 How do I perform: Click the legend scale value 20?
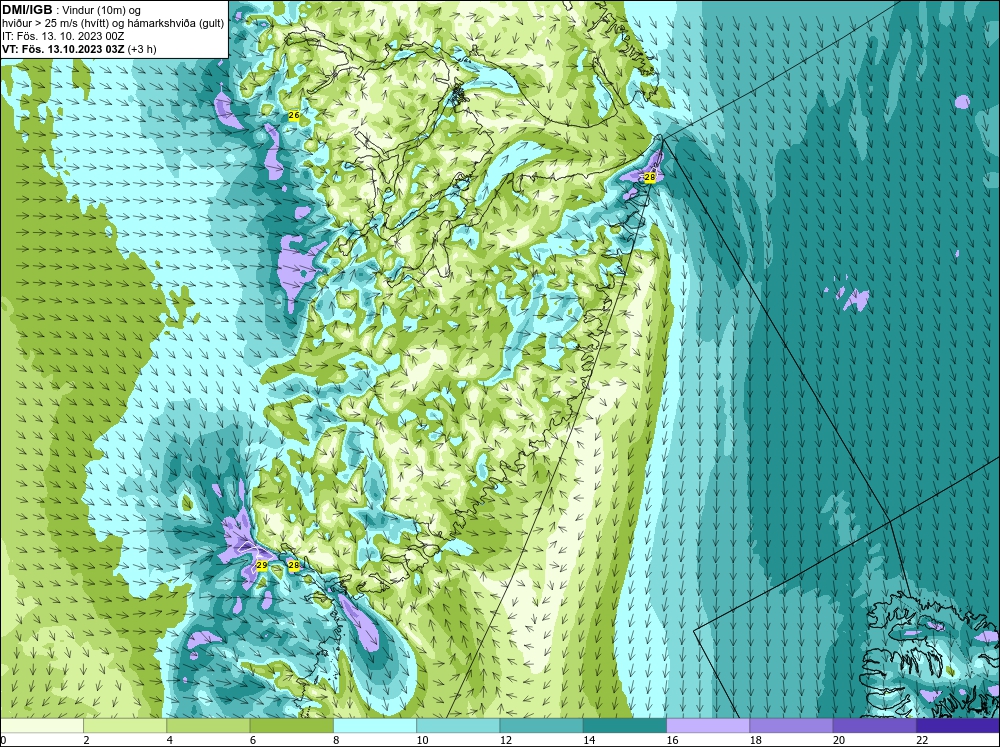tap(838, 740)
